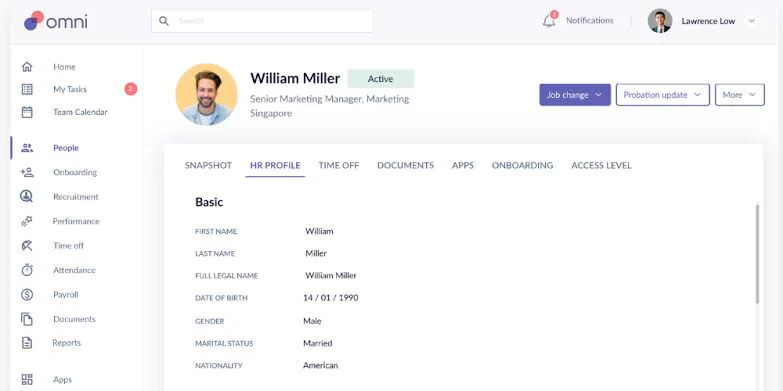Click inside the Search field

pos(262,21)
